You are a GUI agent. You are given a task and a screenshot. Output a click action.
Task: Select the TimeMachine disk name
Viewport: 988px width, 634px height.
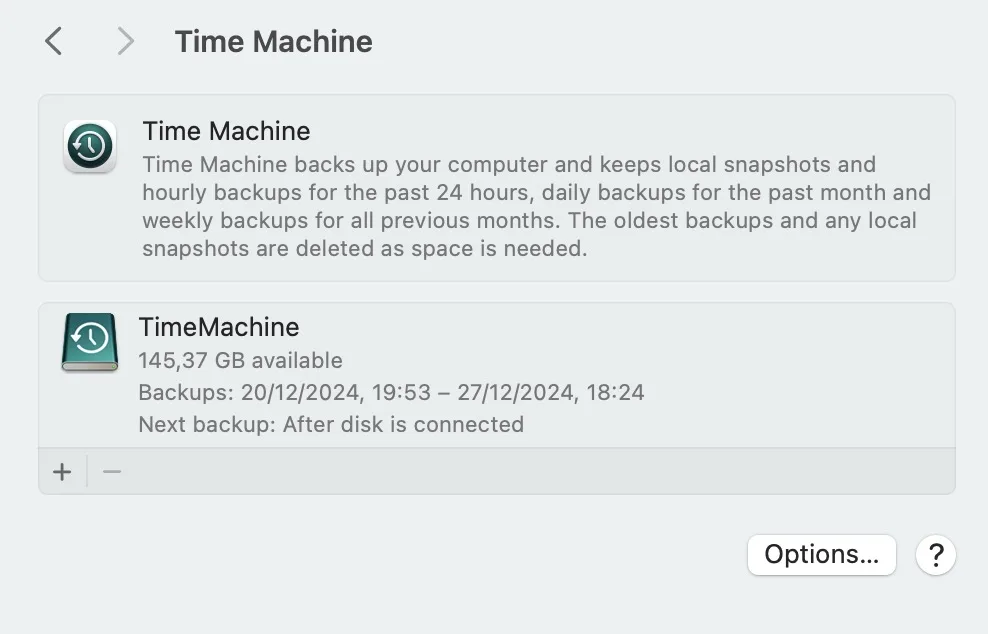219,327
